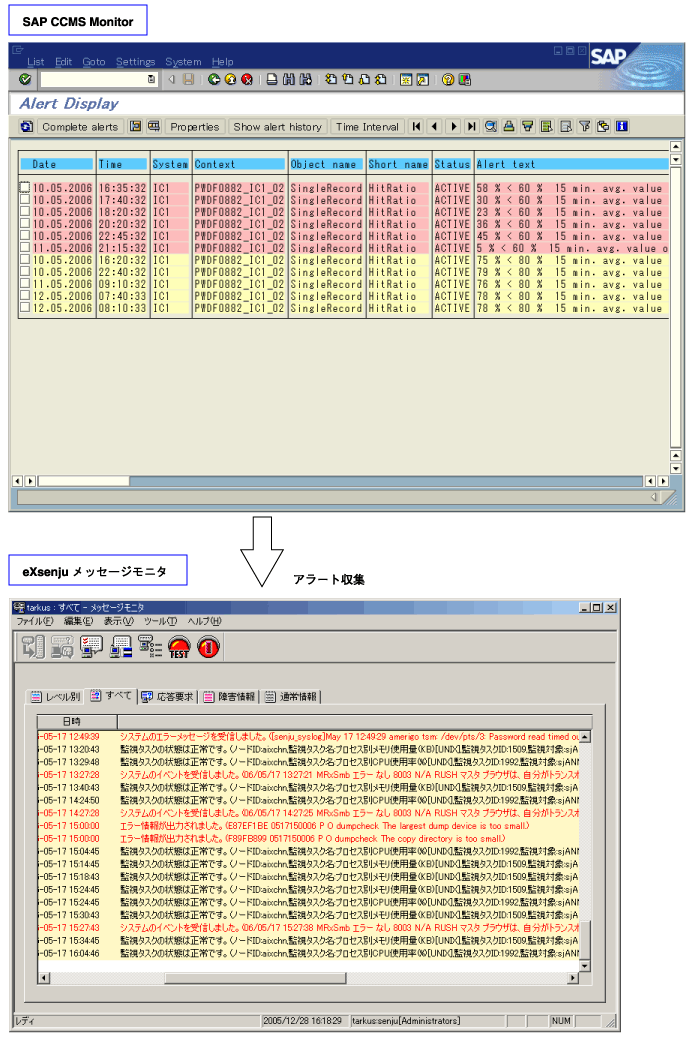
Task: Click the yellow Exit icon in SAP toolbar
Action: pos(230,80)
